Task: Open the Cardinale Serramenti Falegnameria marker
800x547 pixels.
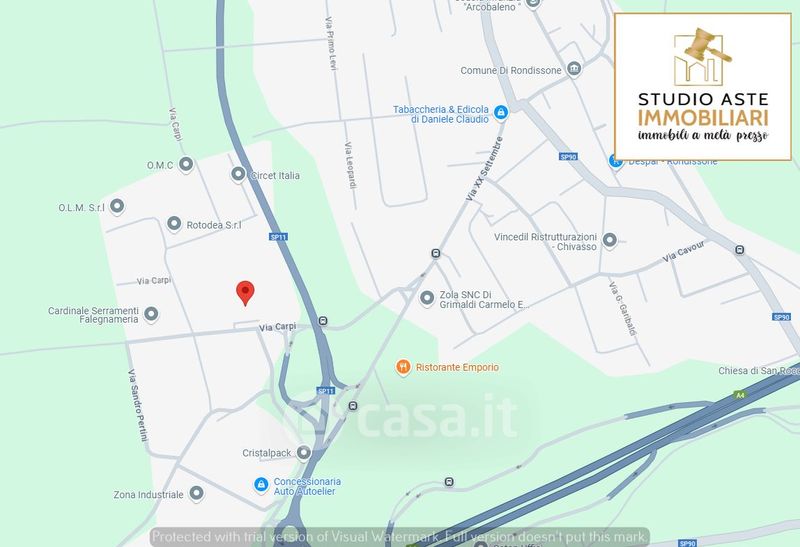Action: [x=151, y=314]
